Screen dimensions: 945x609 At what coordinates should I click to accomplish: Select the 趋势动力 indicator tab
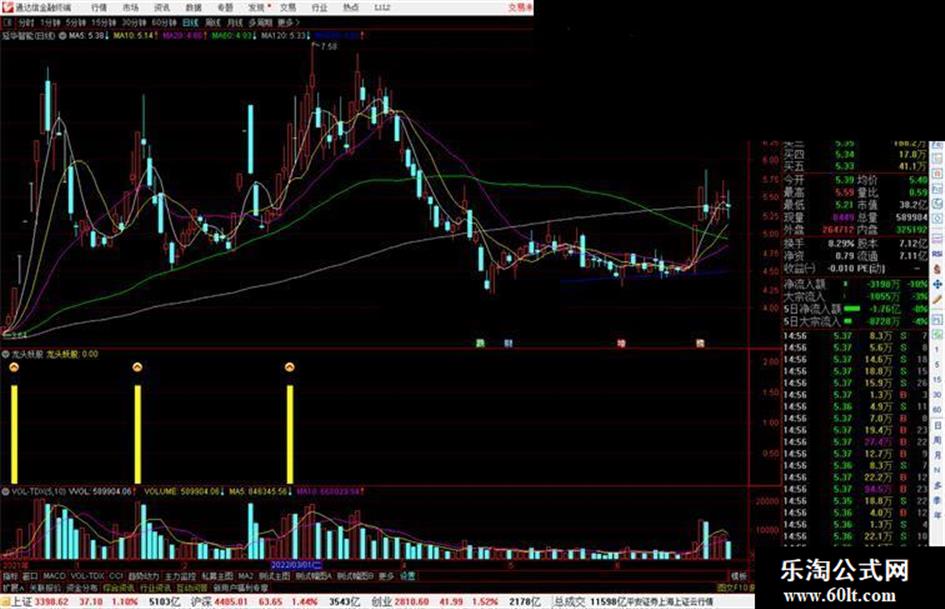143,576
